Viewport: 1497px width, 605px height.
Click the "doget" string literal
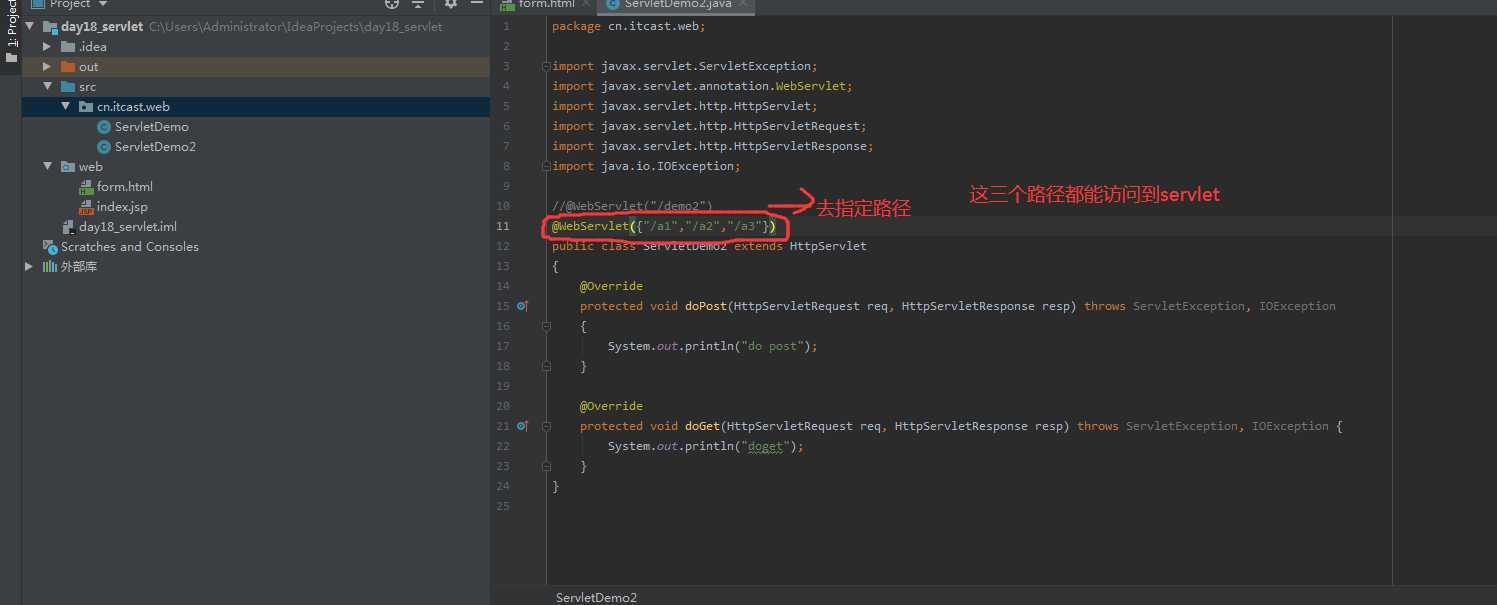(x=765, y=446)
